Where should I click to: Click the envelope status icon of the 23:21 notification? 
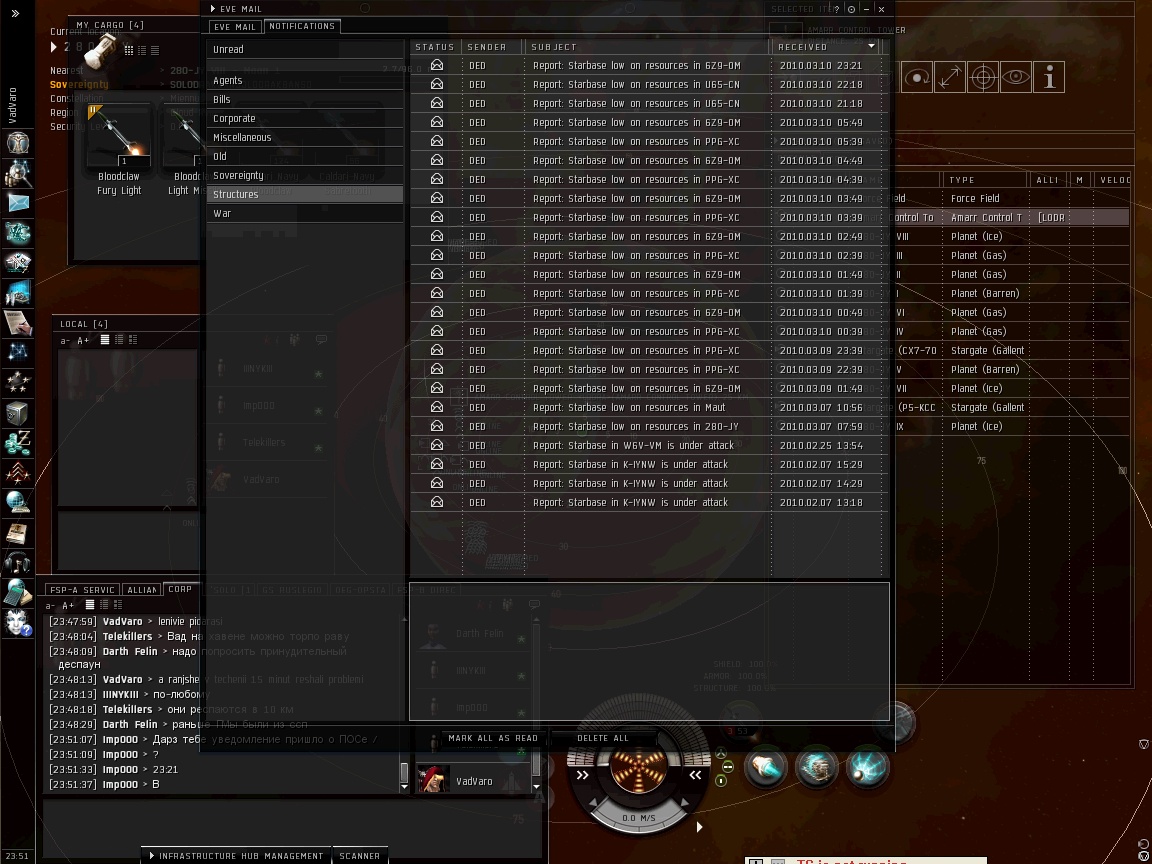pos(436,65)
